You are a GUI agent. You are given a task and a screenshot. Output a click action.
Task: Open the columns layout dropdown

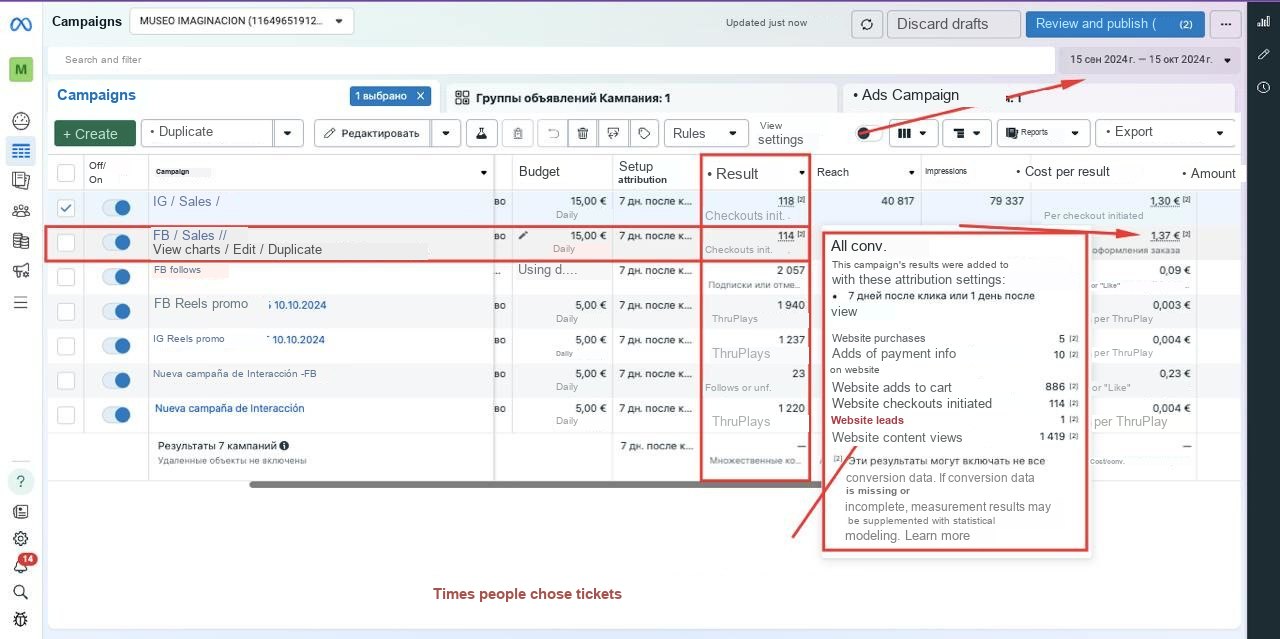click(913, 133)
